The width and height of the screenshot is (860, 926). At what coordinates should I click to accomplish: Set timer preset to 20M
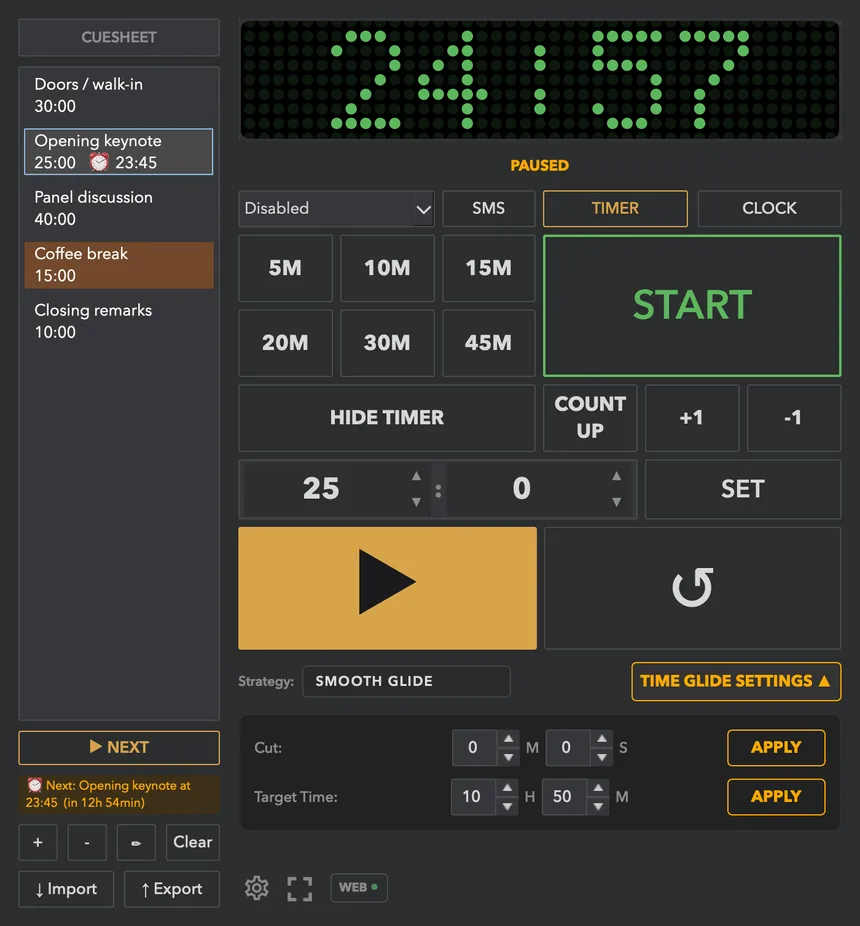click(285, 343)
